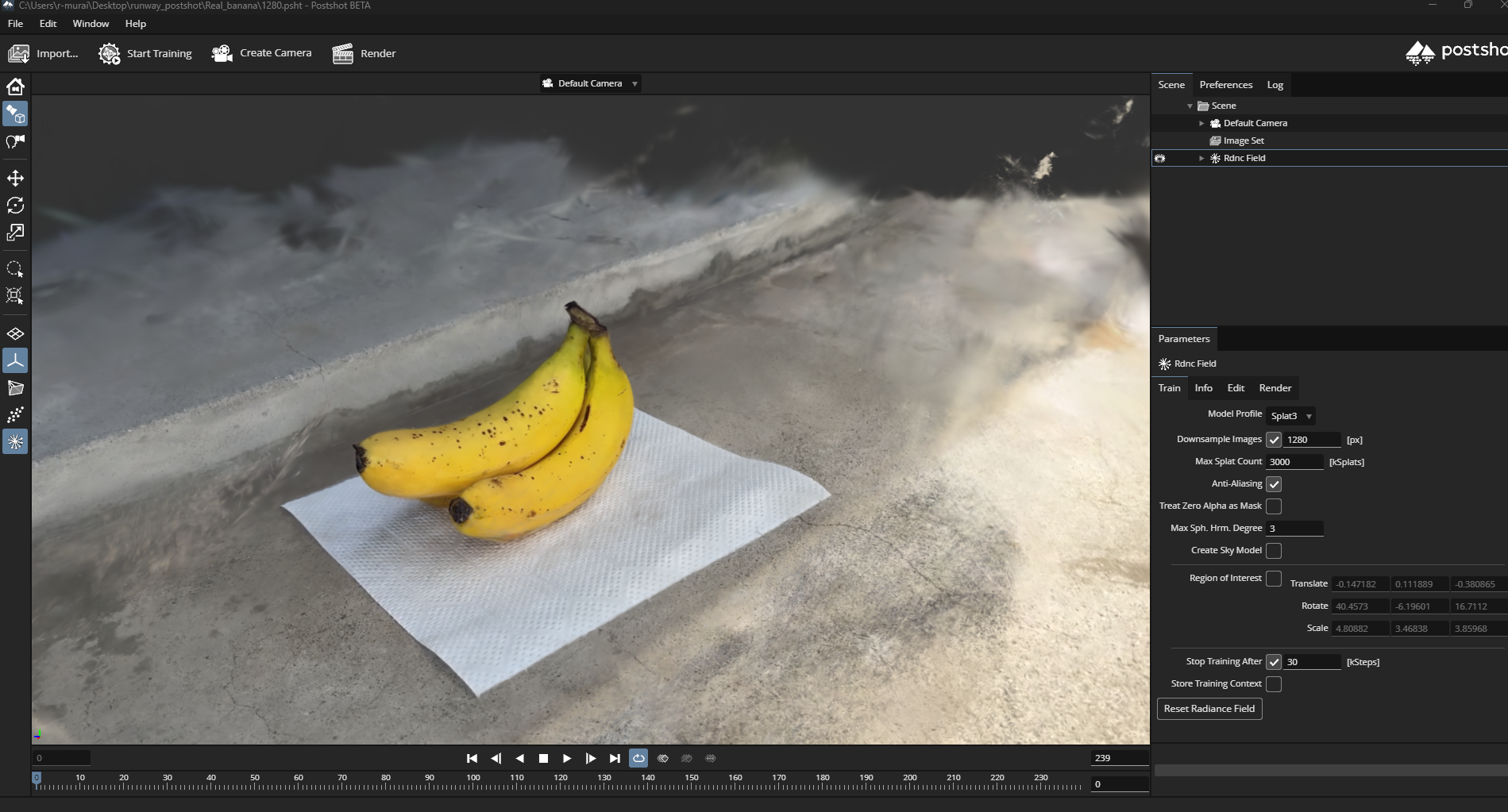1508x812 pixels.
Task: Open the Default Camera viewport dropdown
Action: coord(590,83)
